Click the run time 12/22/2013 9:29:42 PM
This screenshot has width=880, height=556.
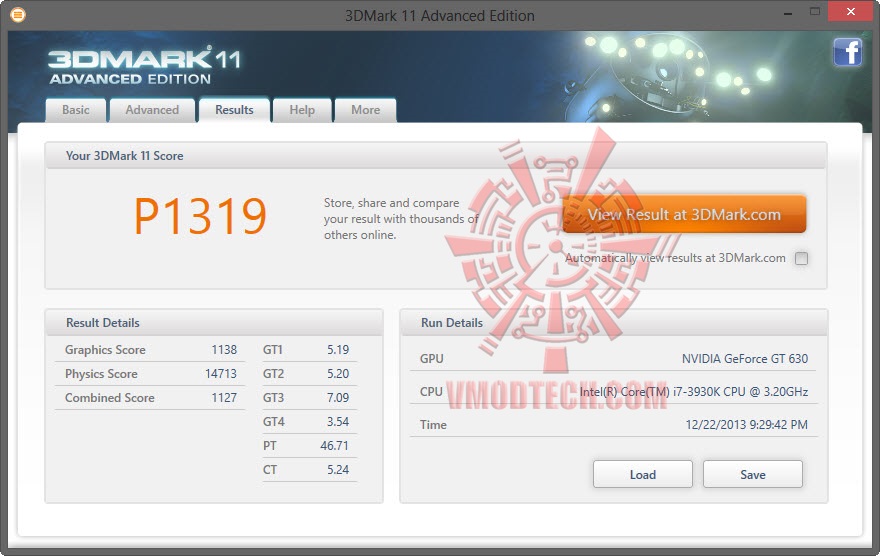click(x=746, y=425)
